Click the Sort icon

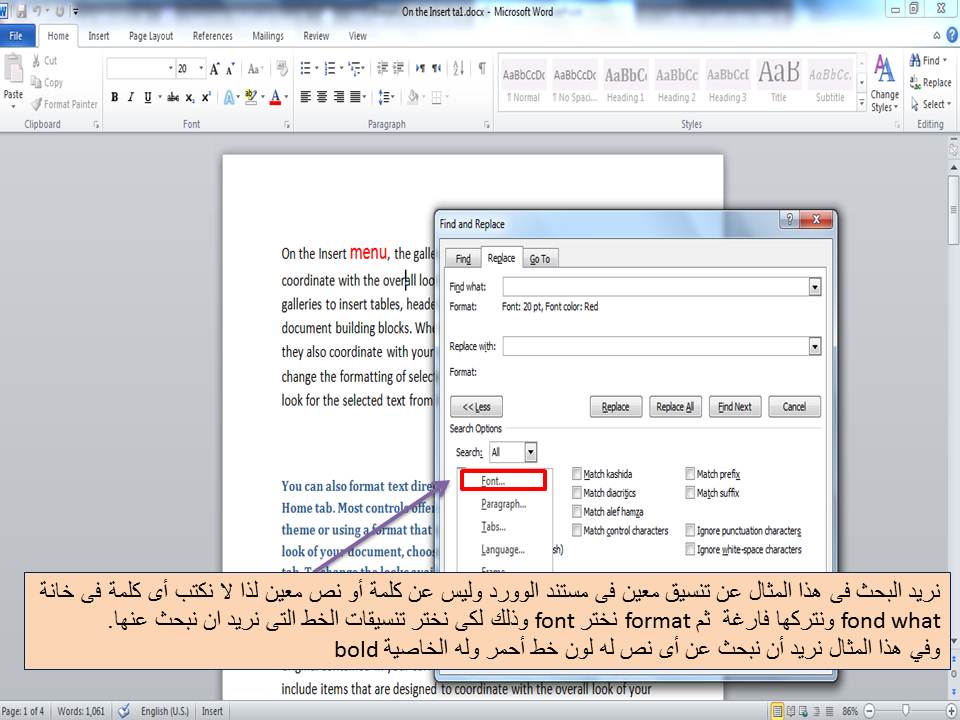(x=459, y=69)
